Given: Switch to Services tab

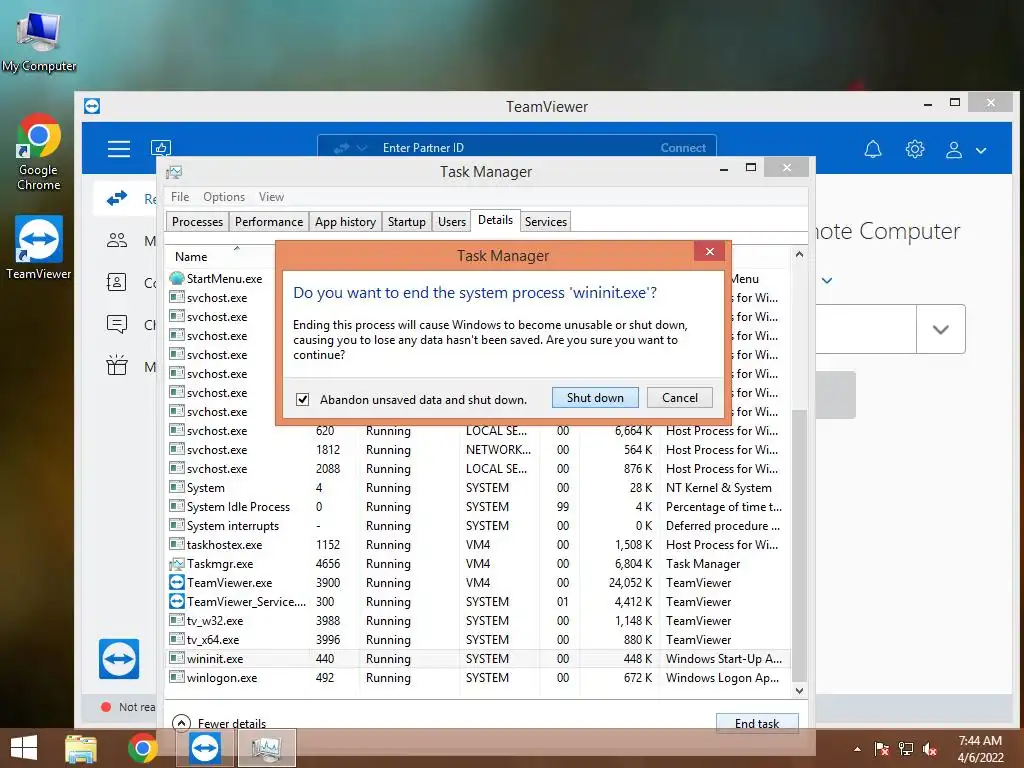Looking at the screenshot, I should (545, 221).
